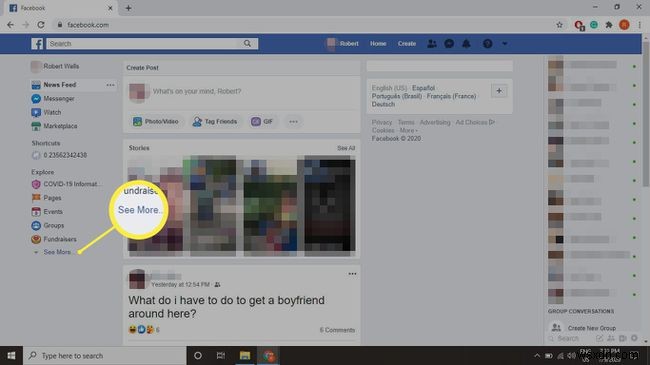This screenshot has height=365, width=650.
Task: Open the Ad Choices footer link
Action: point(475,122)
